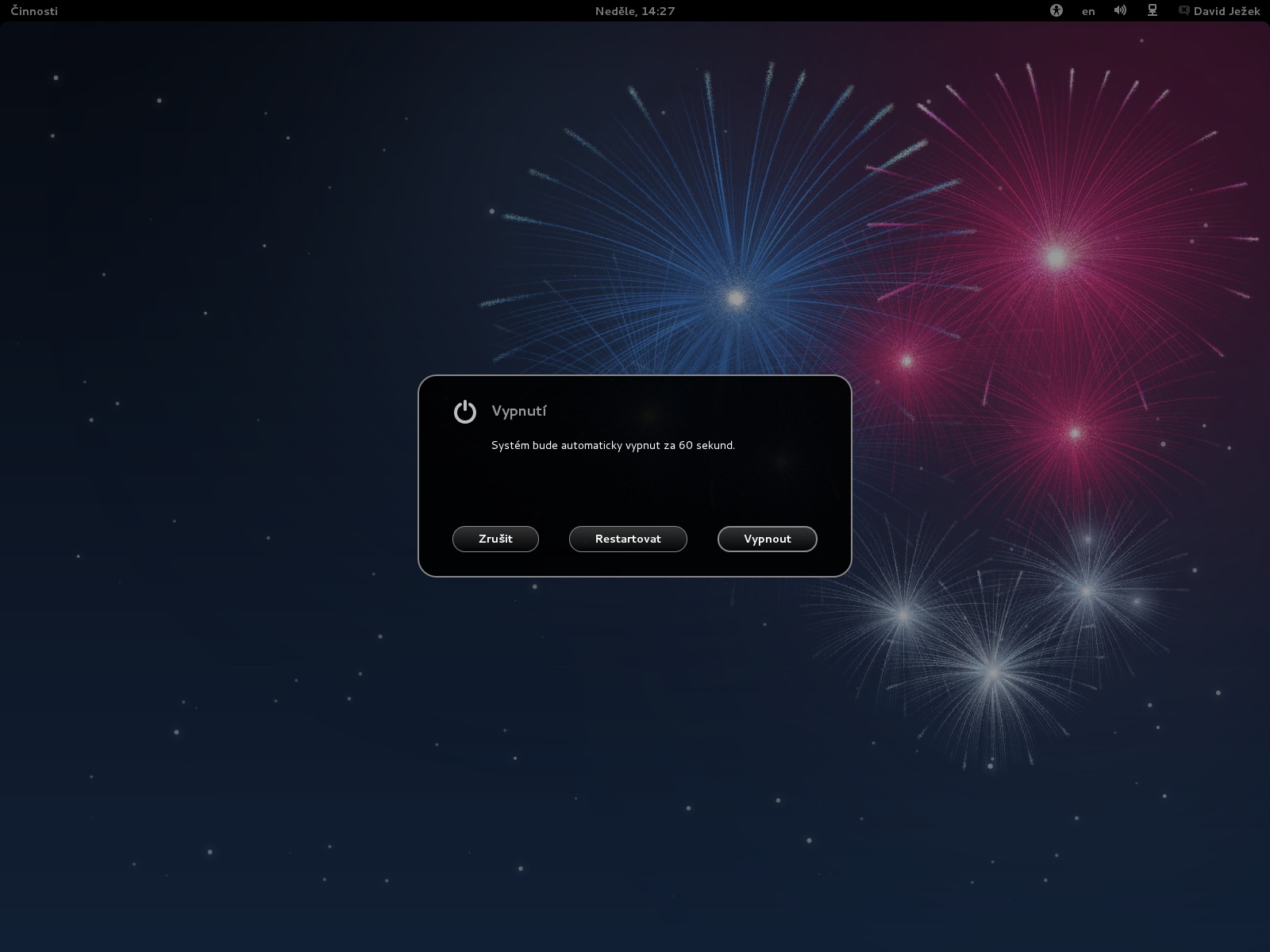Confirm shutdown with the Vypnout button
This screenshot has height=952, width=1270.
pos(768,539)
